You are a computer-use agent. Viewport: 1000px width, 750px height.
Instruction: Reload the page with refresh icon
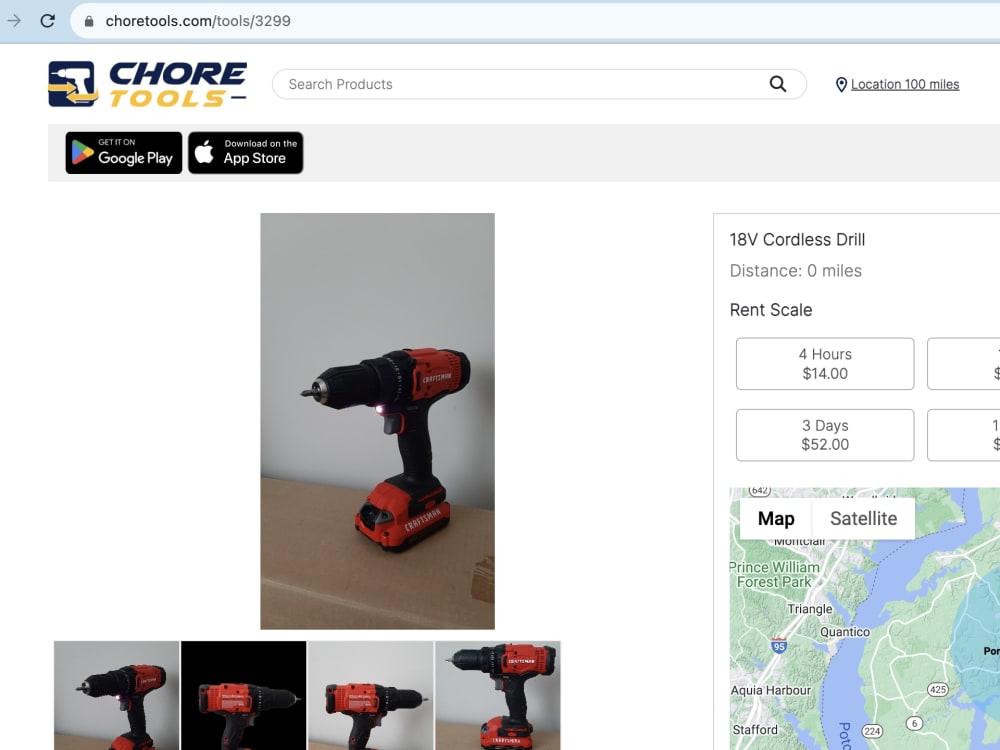[47, 20]
